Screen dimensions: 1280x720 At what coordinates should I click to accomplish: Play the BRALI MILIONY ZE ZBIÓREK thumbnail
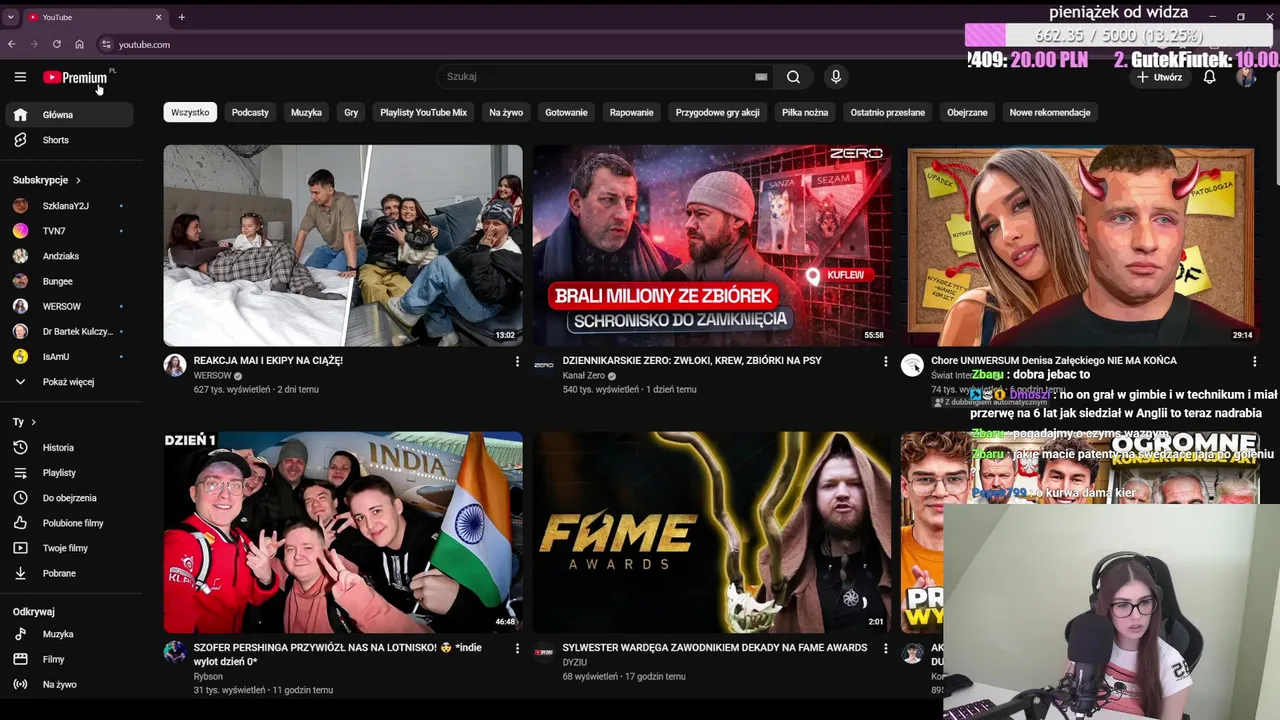coord(711,246)
